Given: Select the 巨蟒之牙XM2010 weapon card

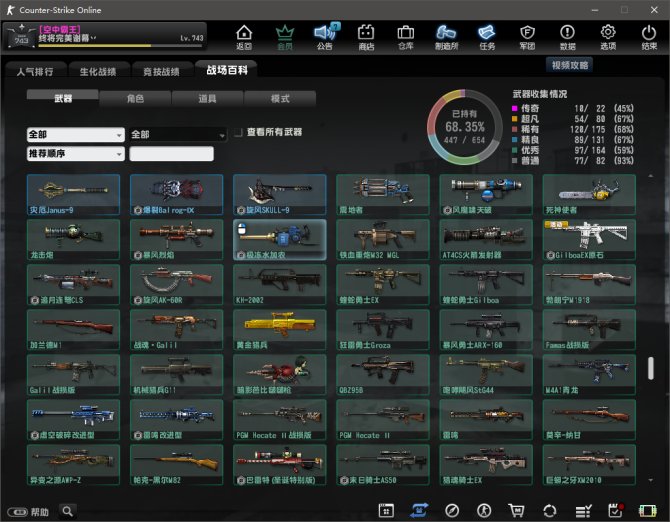Looking at the screenshot, I should (589, 464).
